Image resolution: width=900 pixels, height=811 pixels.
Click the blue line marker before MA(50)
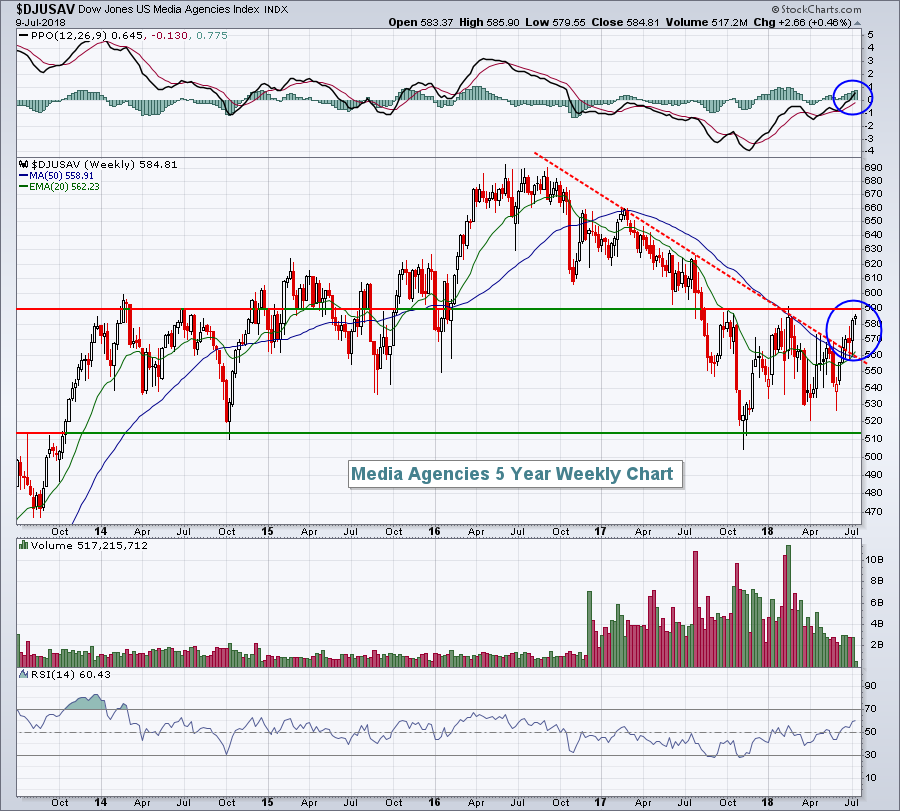click(x=24, y=176)
